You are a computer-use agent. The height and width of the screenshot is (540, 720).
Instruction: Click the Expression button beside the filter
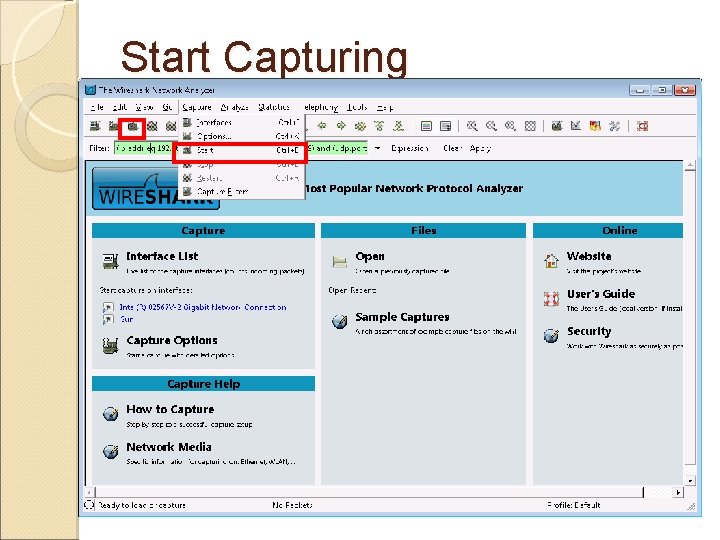(410, 148)
